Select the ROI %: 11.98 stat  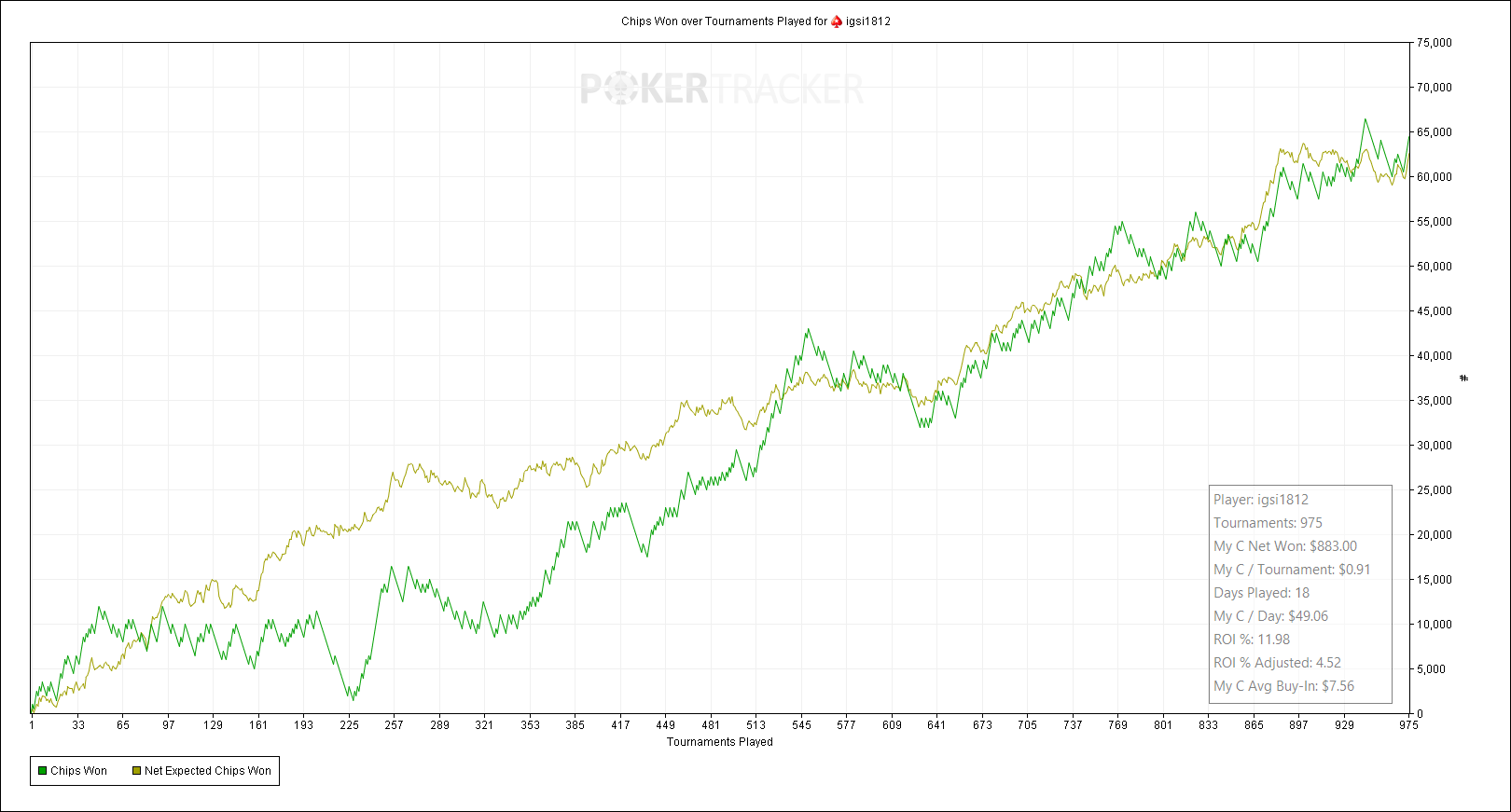(x=1251, y=640)
